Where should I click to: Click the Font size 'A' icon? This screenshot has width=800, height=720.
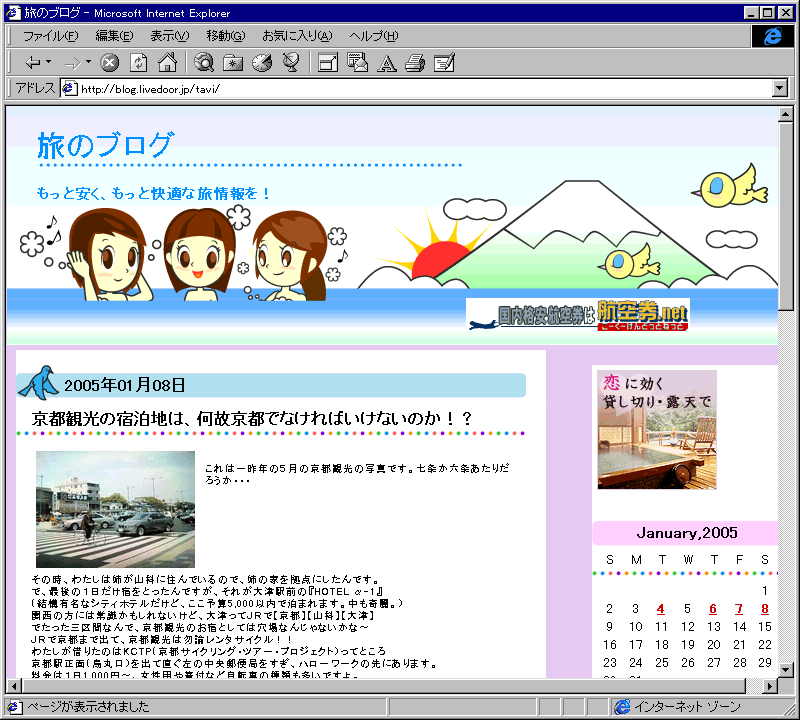386,63
